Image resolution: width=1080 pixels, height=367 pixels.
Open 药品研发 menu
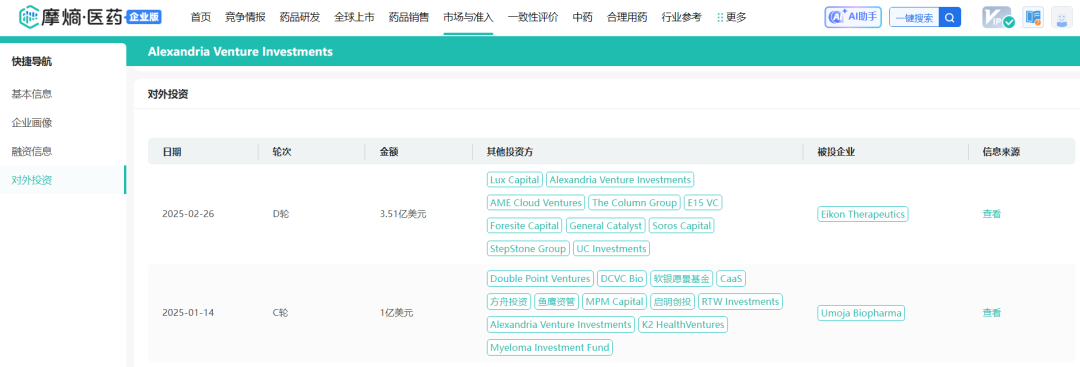[x=300, y=17]
